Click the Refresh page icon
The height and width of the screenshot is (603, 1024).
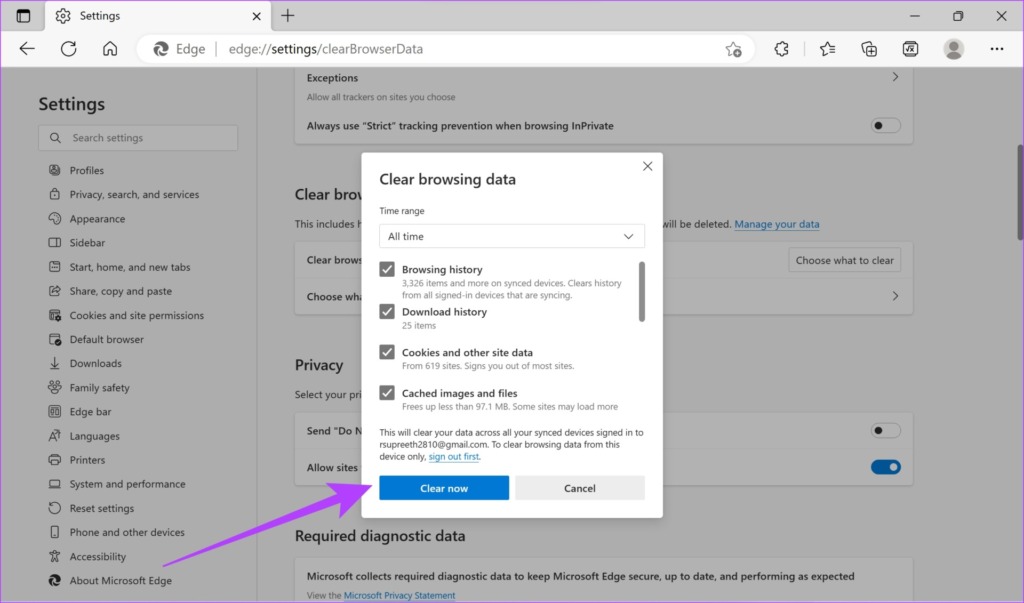click(68, 48)
